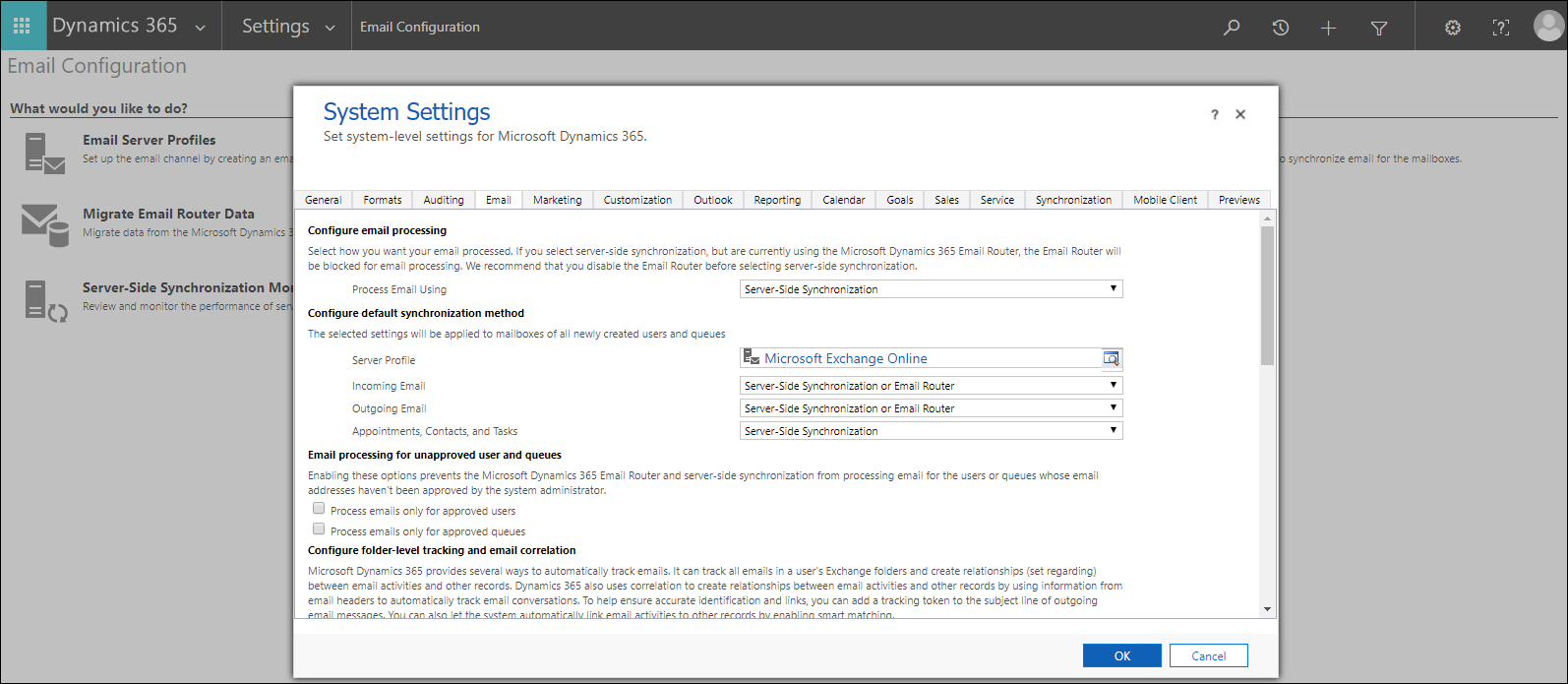Viewport: 1568px width, 684px height.
Task: Open Appointments, Contacts, and Tasks dropdown
Action: pos(931,431)
